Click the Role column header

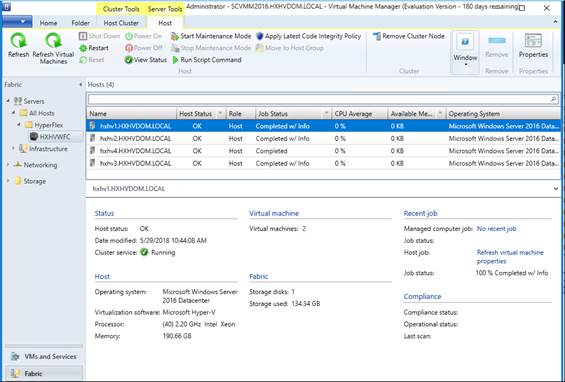point(240,114)
